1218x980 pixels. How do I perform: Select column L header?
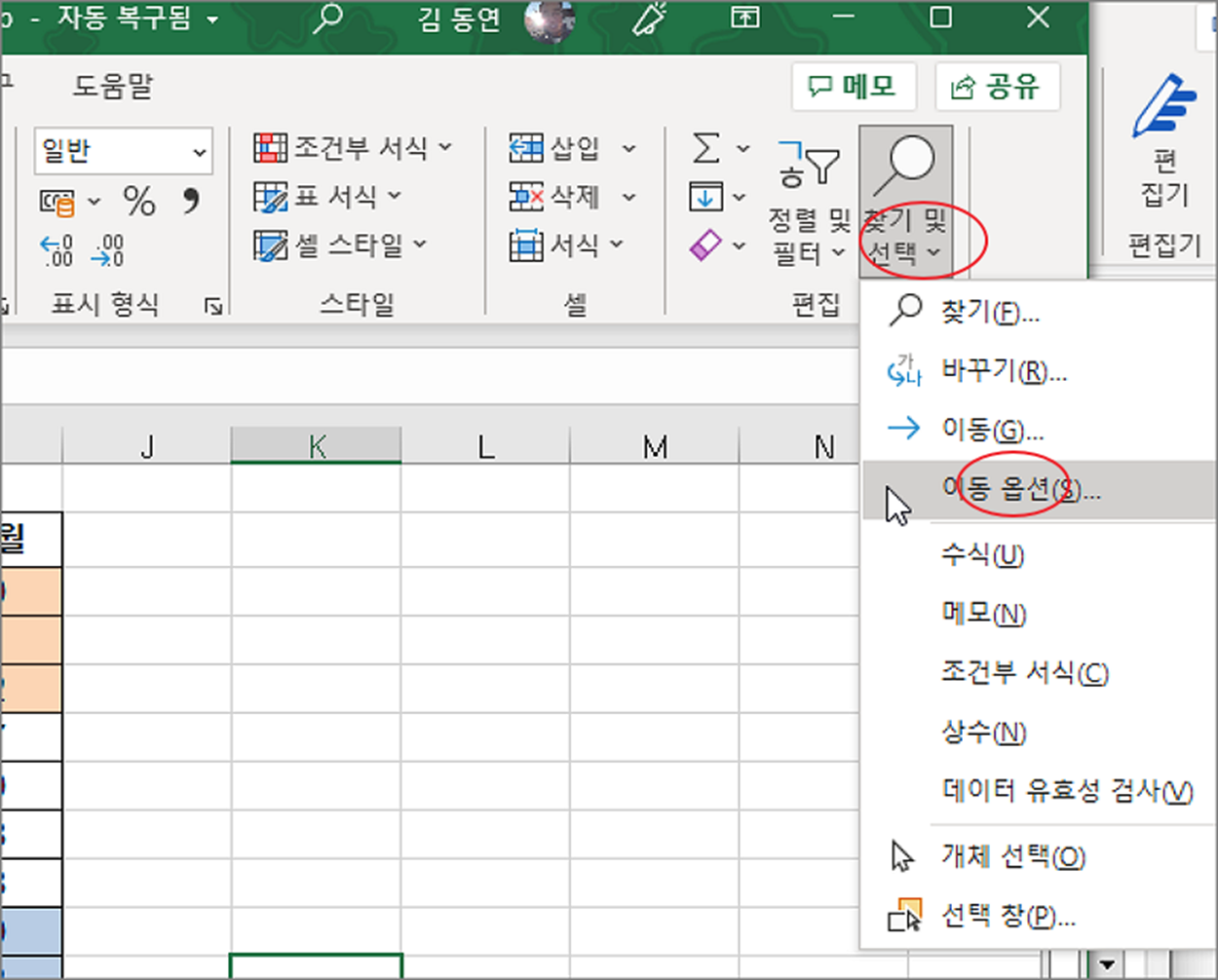(x=485, y=446)
